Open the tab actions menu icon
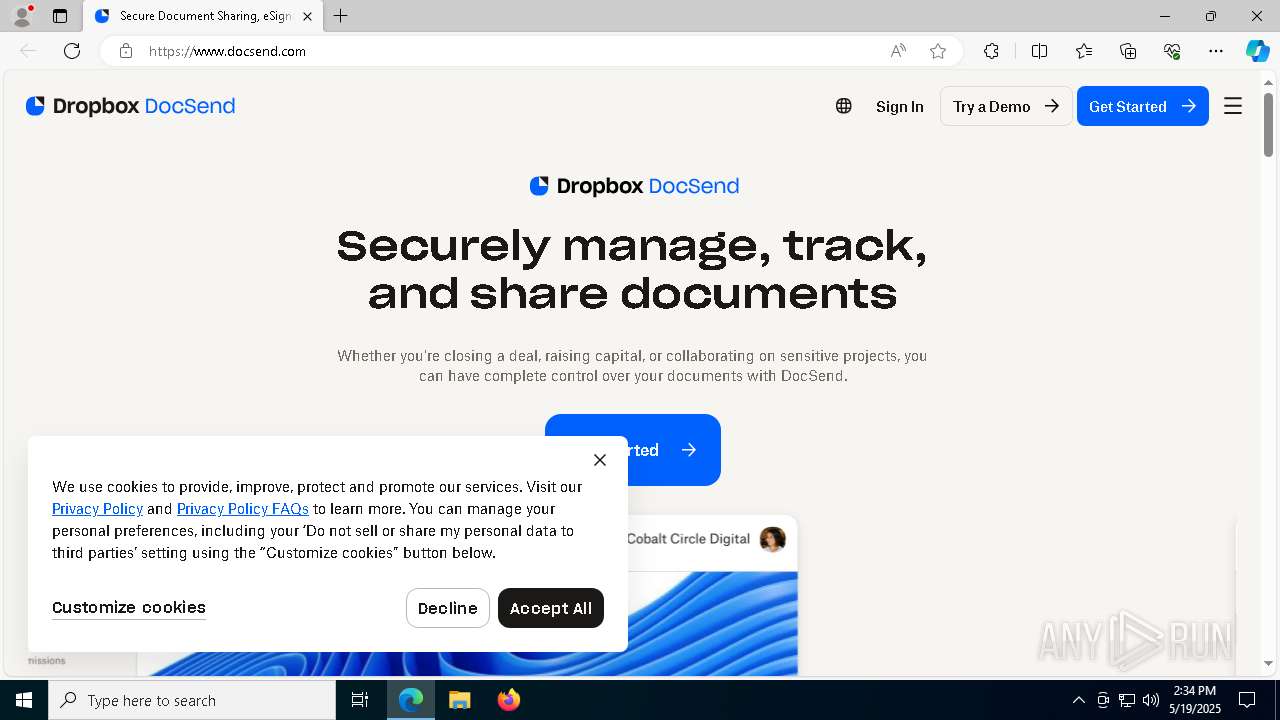The width and height of the screenshot is (1280, 720). (60, 16)
